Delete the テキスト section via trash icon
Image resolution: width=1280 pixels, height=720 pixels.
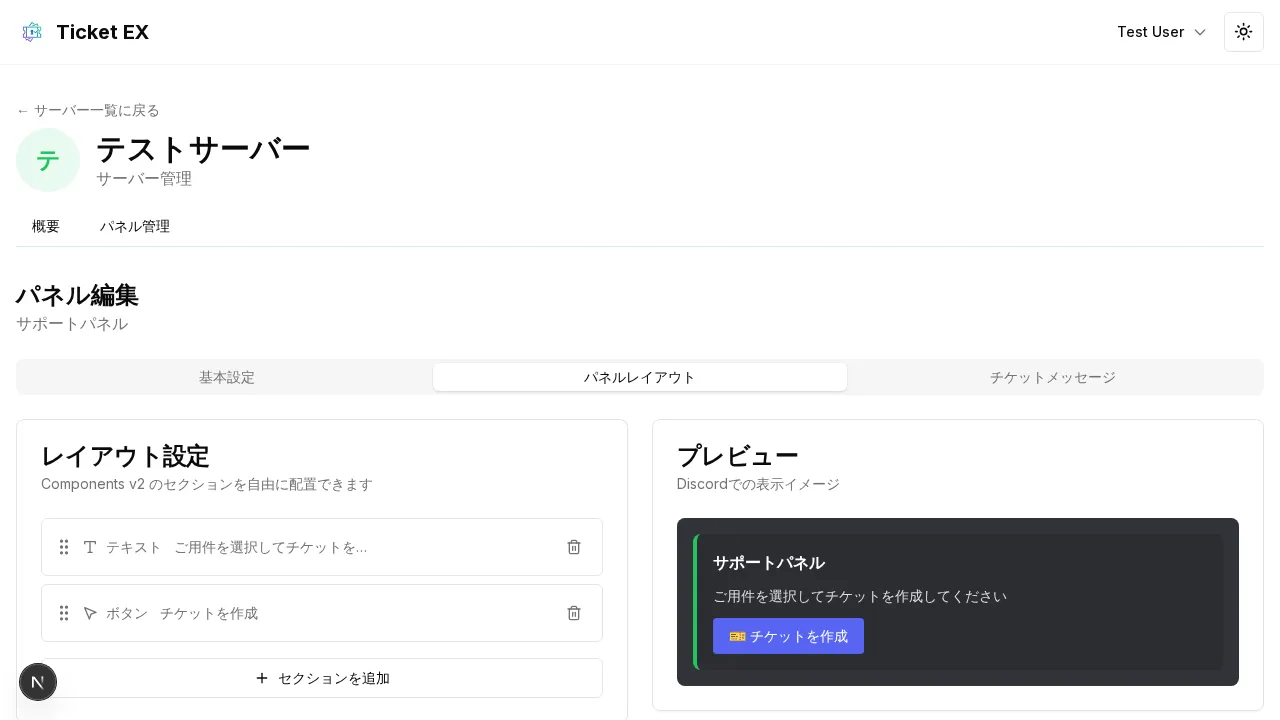pyautogui.click(x=574, y=547)
